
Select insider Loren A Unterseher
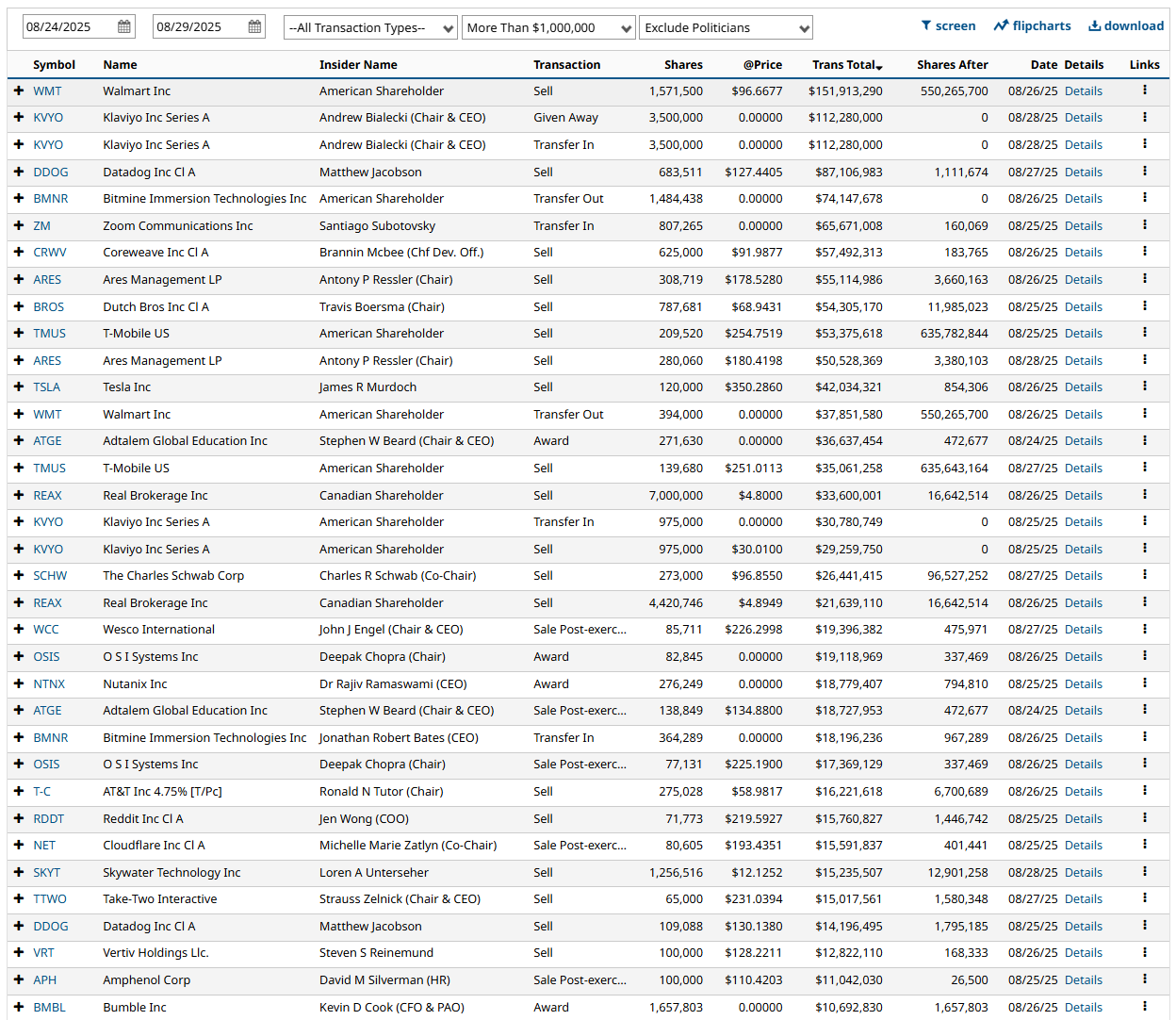point(374,872)
